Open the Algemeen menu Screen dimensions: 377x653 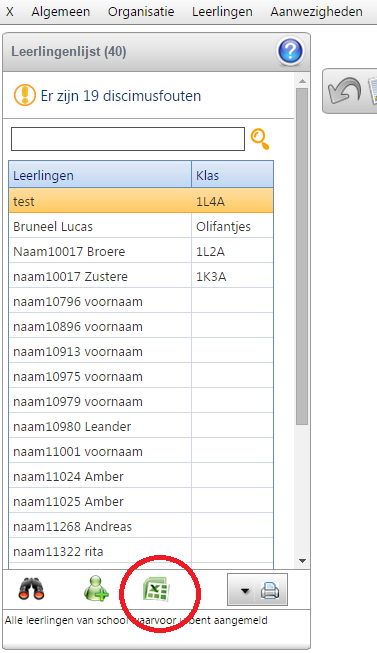[x=61, y=12]
